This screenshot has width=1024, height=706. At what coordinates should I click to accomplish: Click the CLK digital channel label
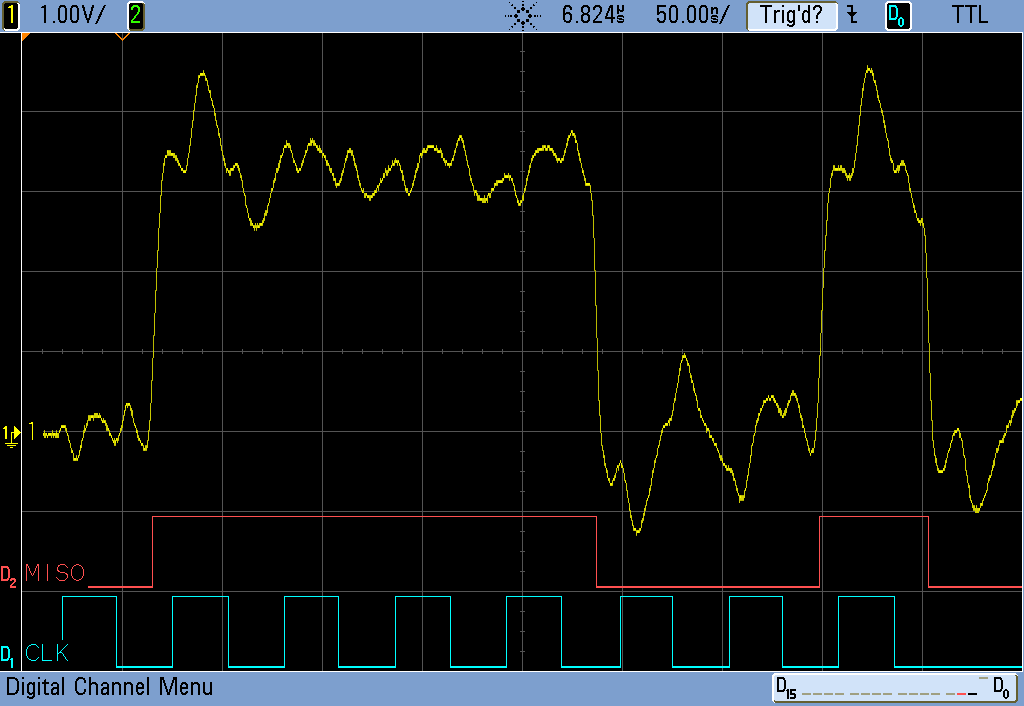pos(48,654)
